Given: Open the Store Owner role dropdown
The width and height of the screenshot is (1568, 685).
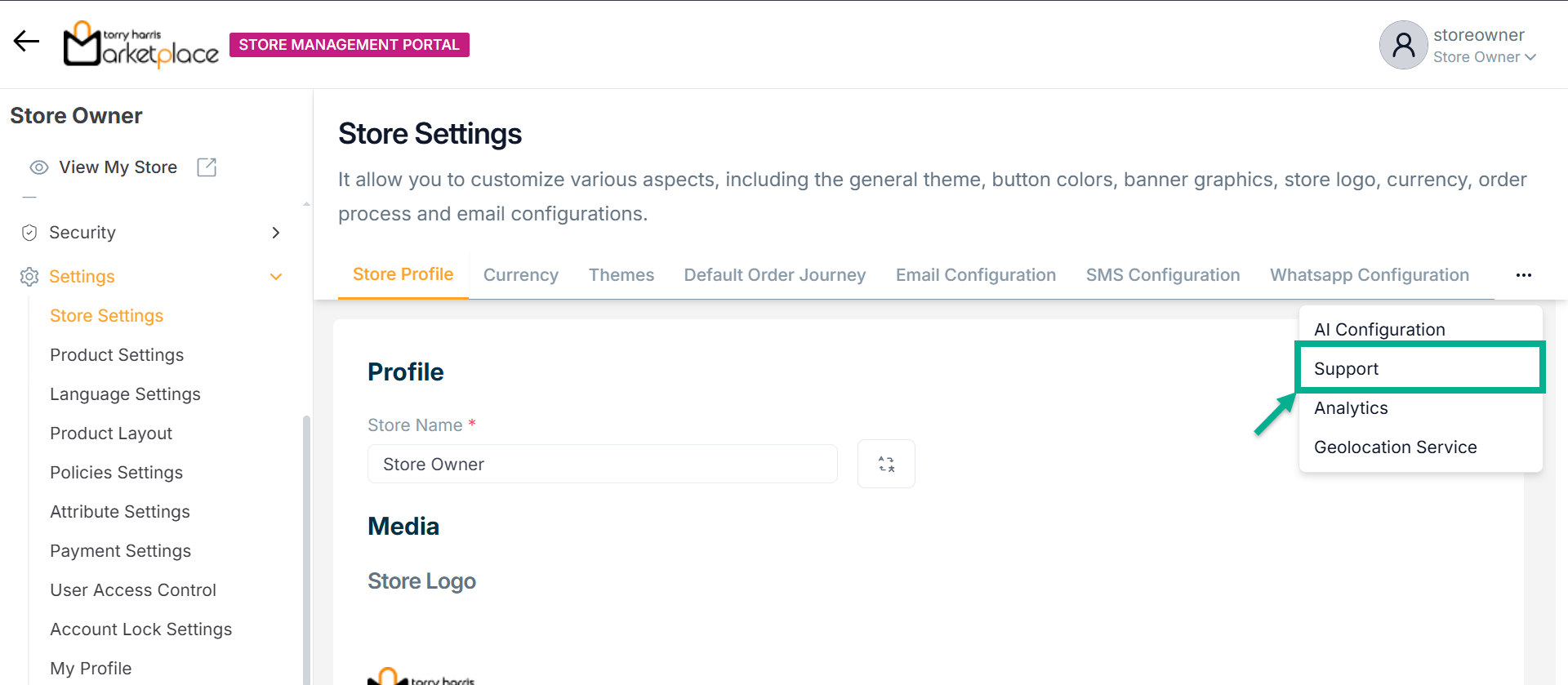Looking at the screenshot, I should click(1484, 57).
